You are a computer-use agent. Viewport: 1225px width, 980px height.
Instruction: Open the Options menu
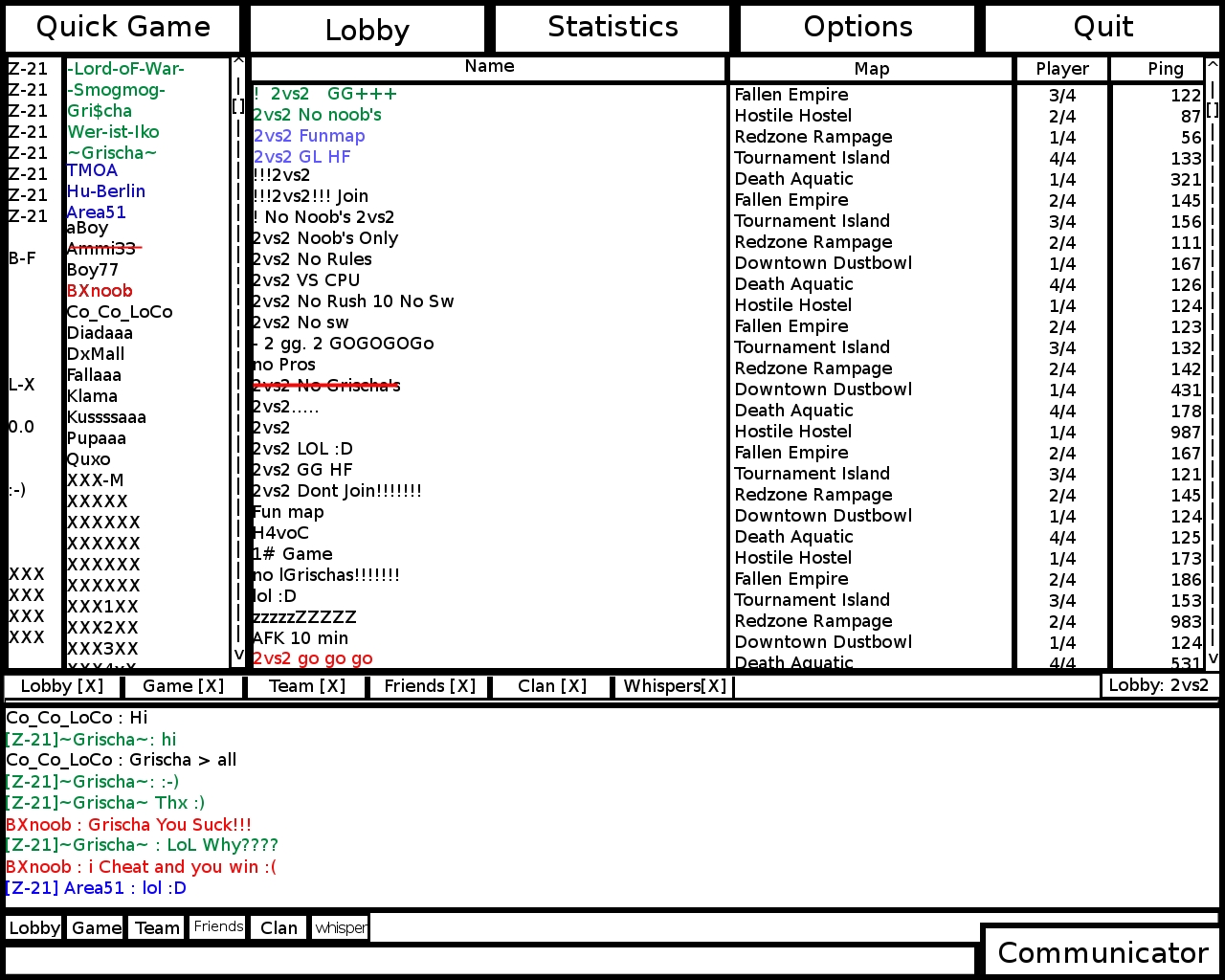tap(857, 28)
